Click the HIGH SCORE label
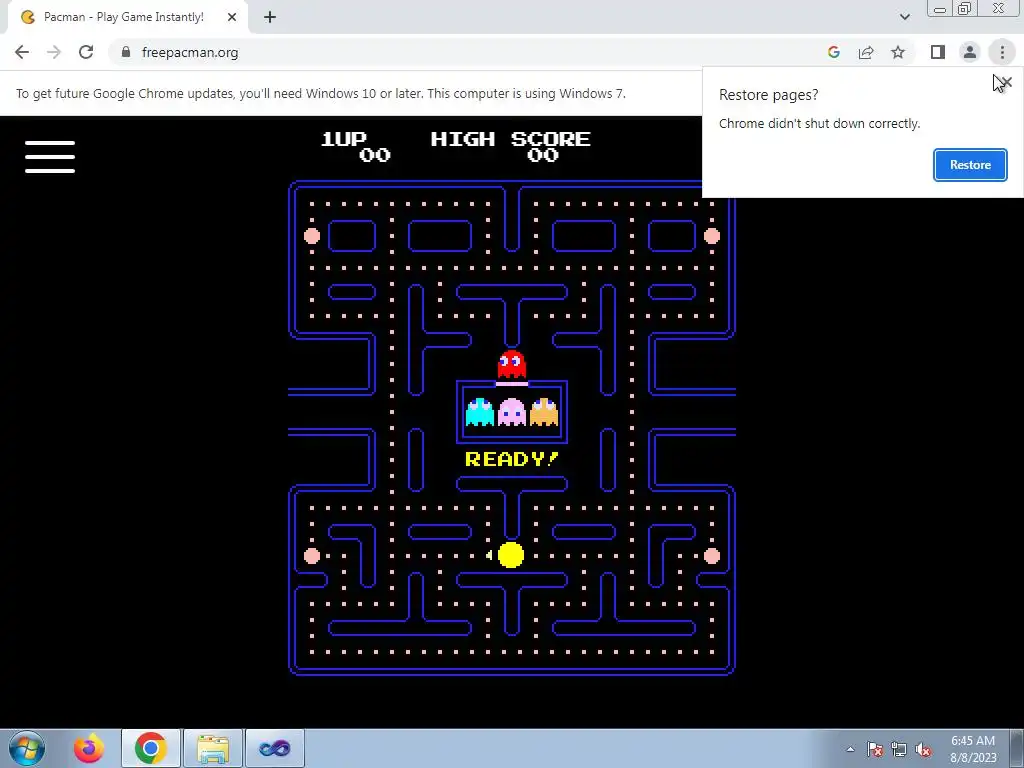1024x768 pixels. tap(511, 138)
